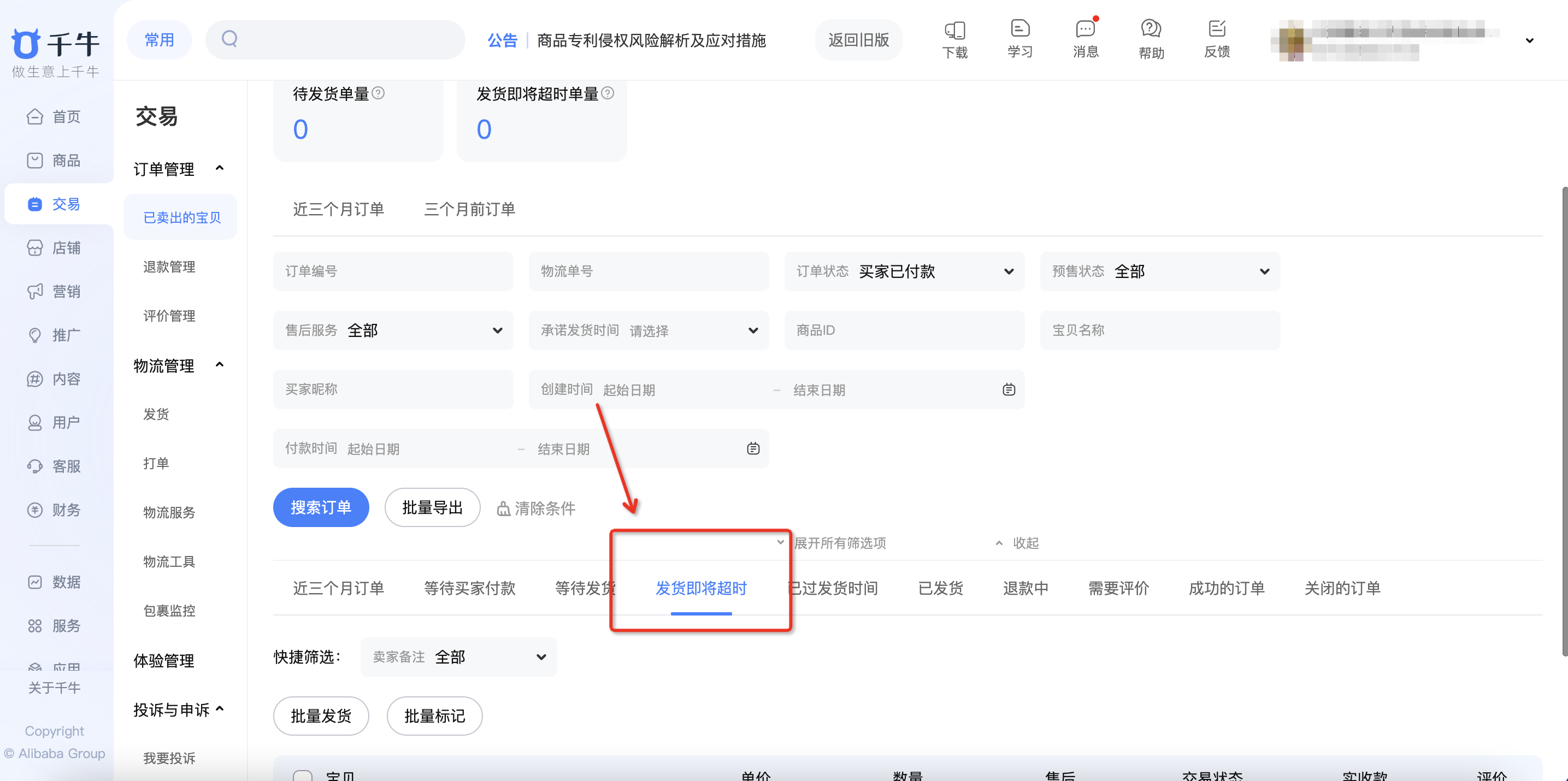Open the 创建时间 calendar icon
1568x781 pixels.
coord(1009,390)
